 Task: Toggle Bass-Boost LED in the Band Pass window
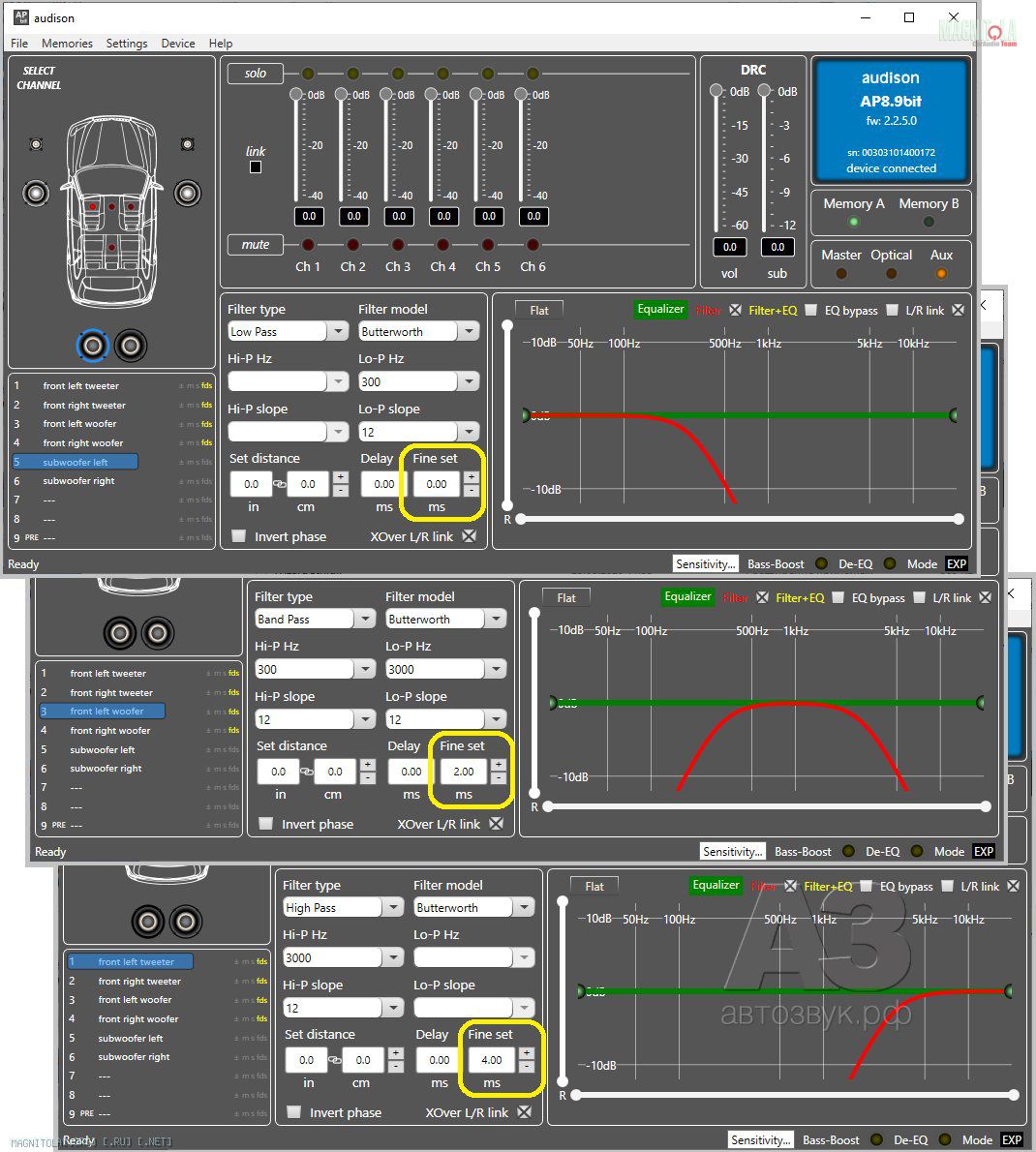848,851
